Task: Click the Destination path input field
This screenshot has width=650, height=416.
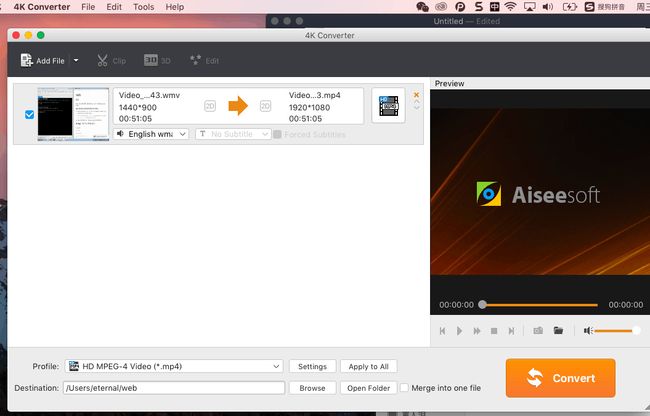Action: 174,388
